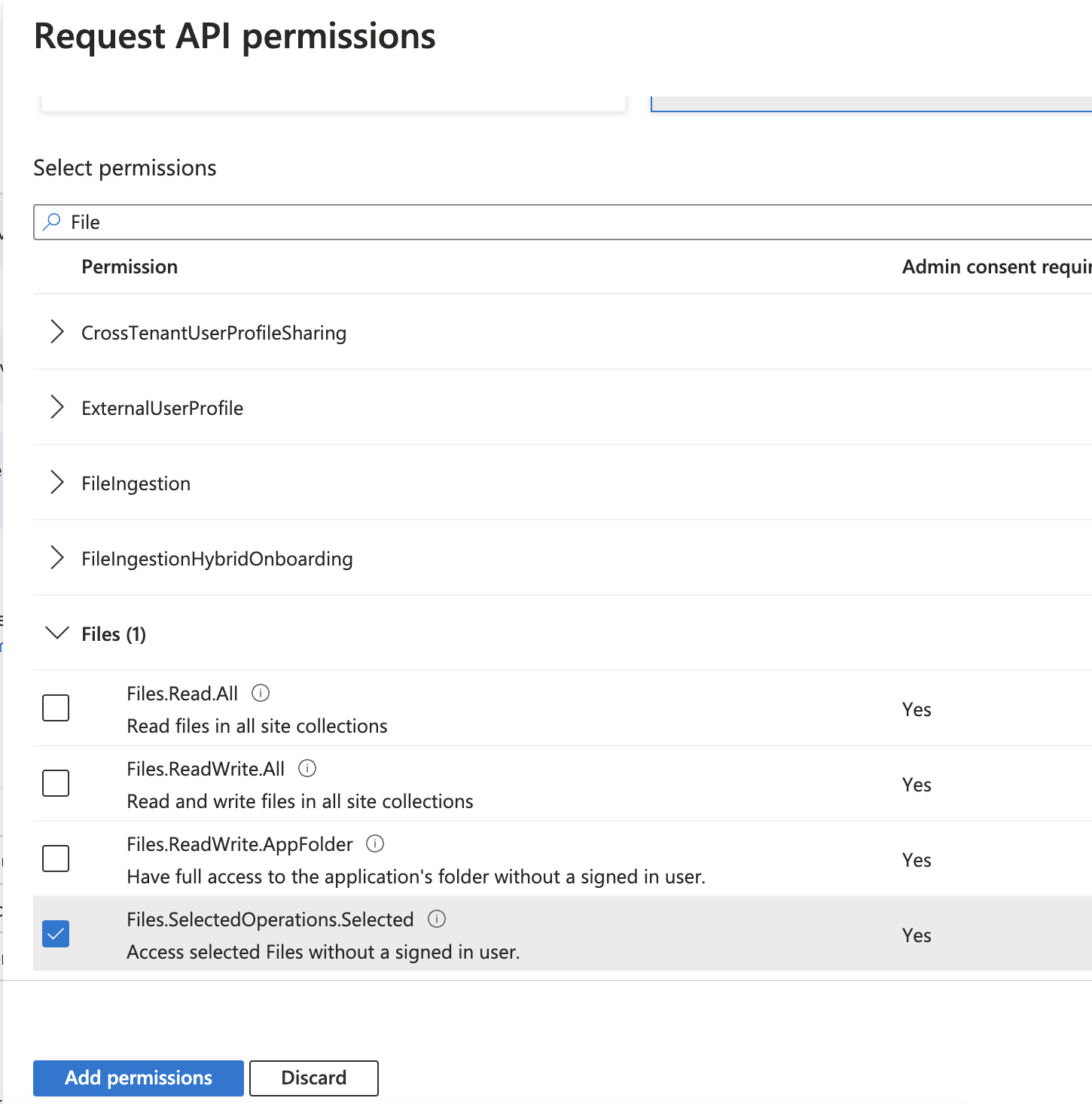Expand the FileIngestion permission group

coord(56,483)
